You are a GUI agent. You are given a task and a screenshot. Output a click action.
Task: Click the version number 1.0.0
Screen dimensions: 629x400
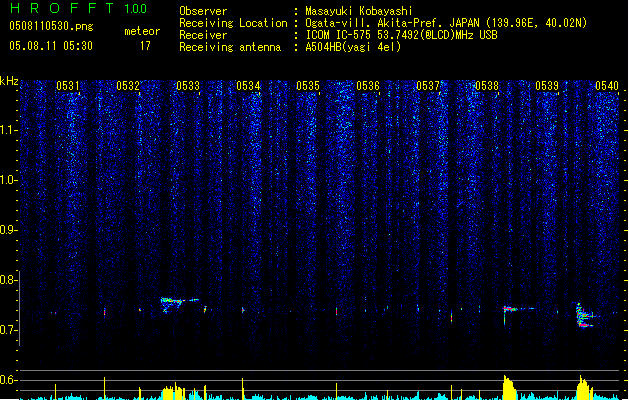tap(135, 9)
